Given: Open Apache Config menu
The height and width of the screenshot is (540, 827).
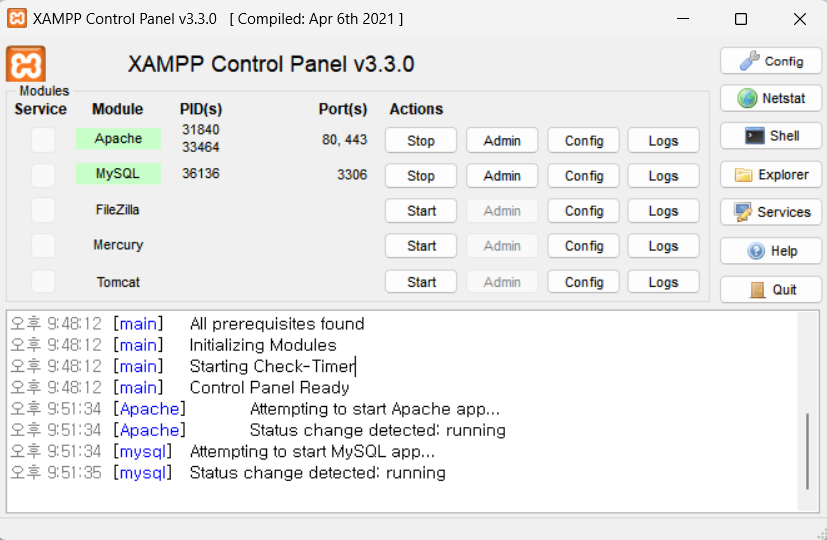Looking at the screenshot, I should pyautogui.click(x=583, y=140).
